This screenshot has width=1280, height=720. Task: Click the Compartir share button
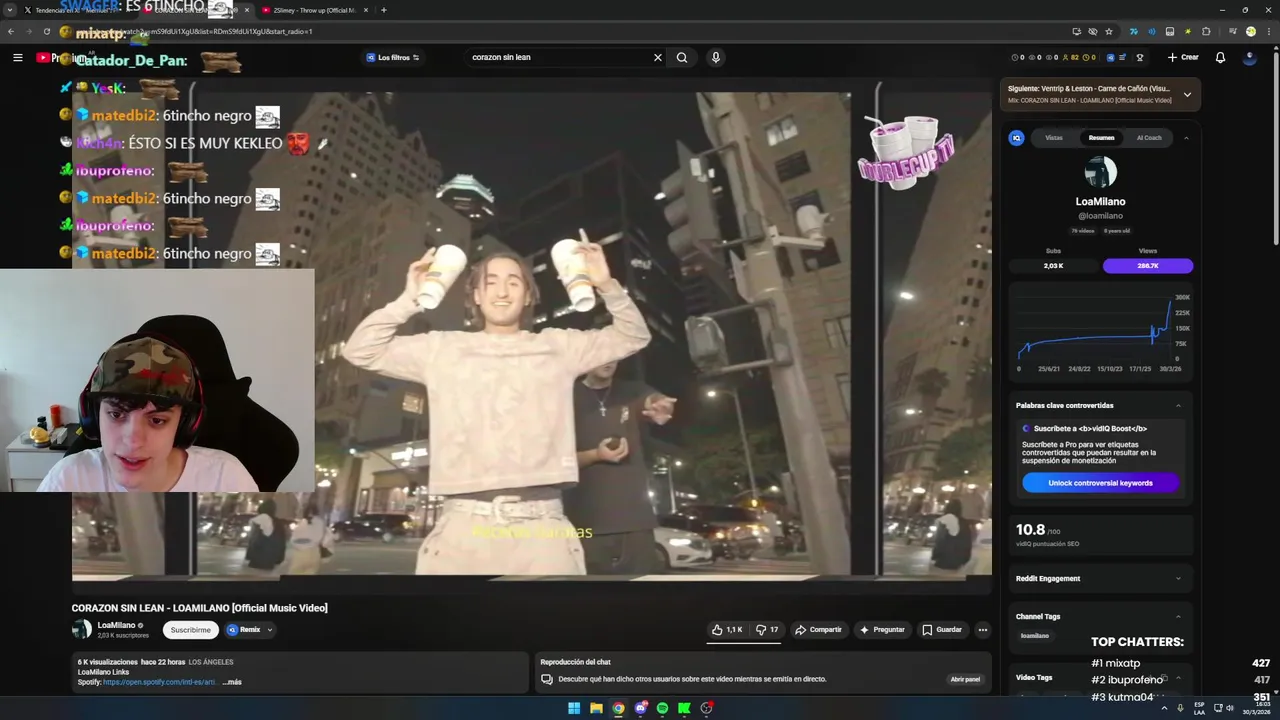818,630
